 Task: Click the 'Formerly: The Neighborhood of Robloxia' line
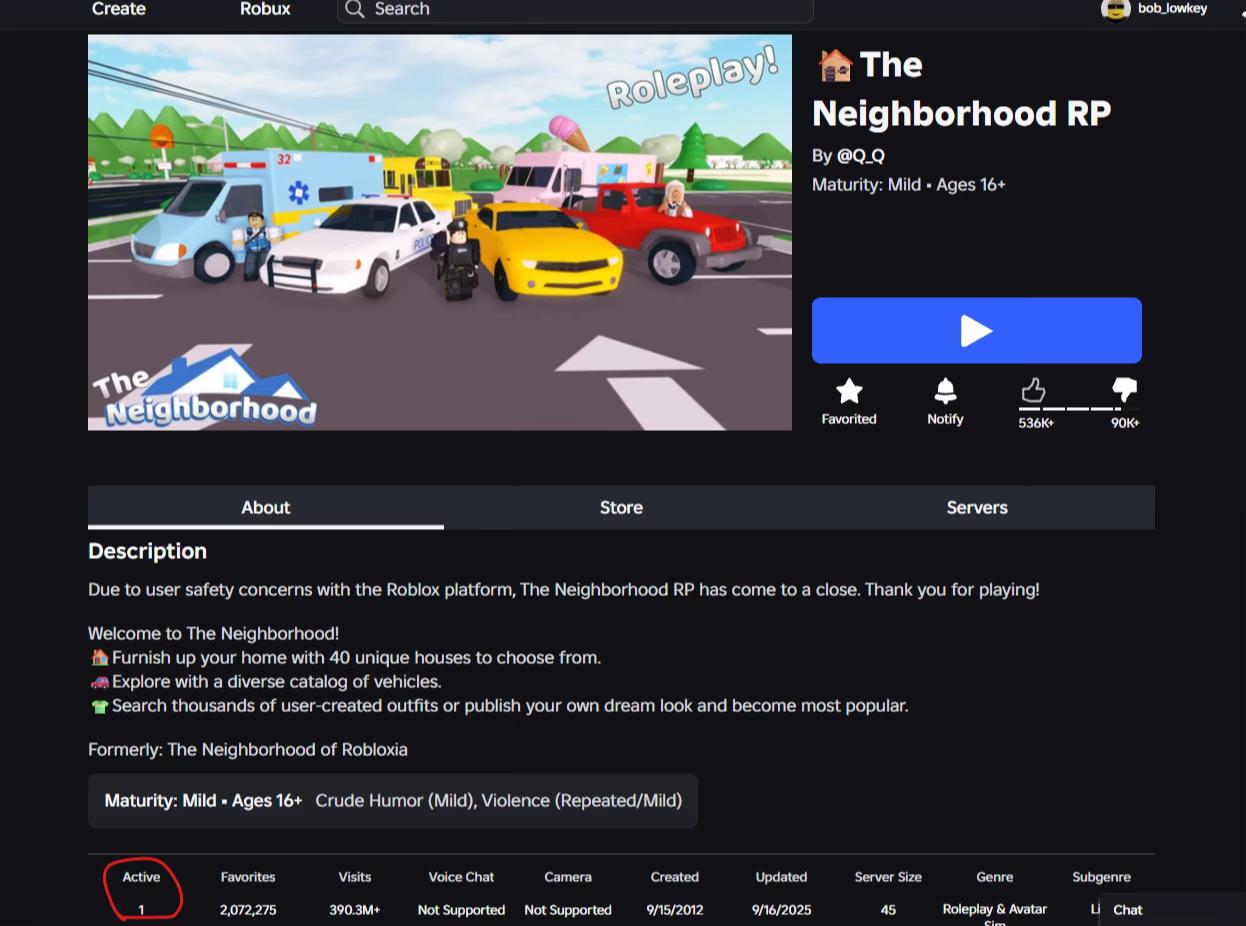point(248,749)
